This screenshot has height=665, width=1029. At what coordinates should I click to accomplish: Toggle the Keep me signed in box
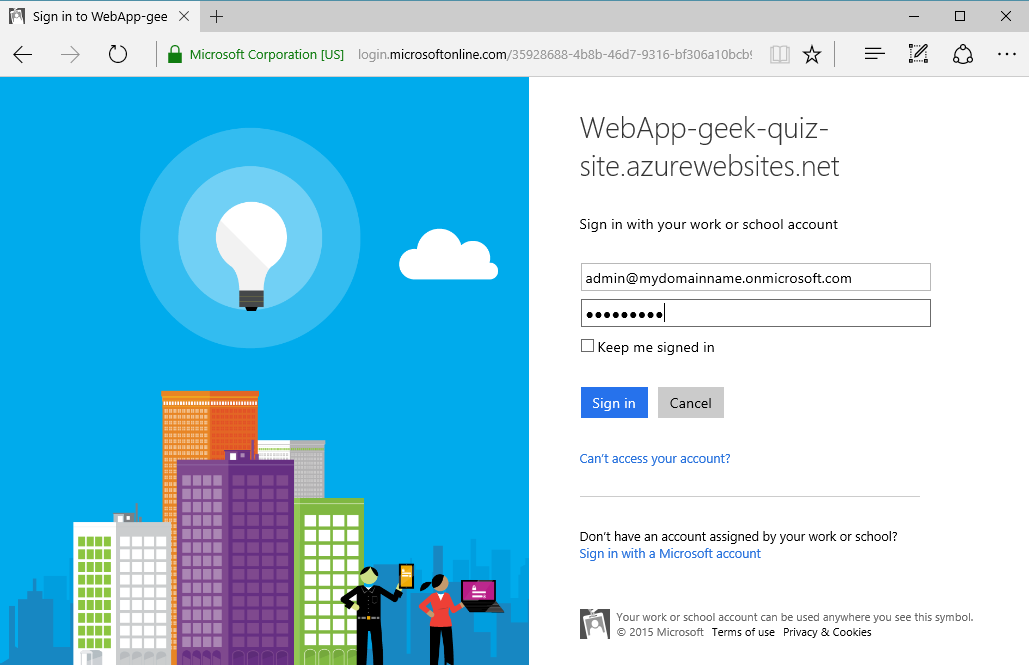pyautogui.click(x=587, y=345)
